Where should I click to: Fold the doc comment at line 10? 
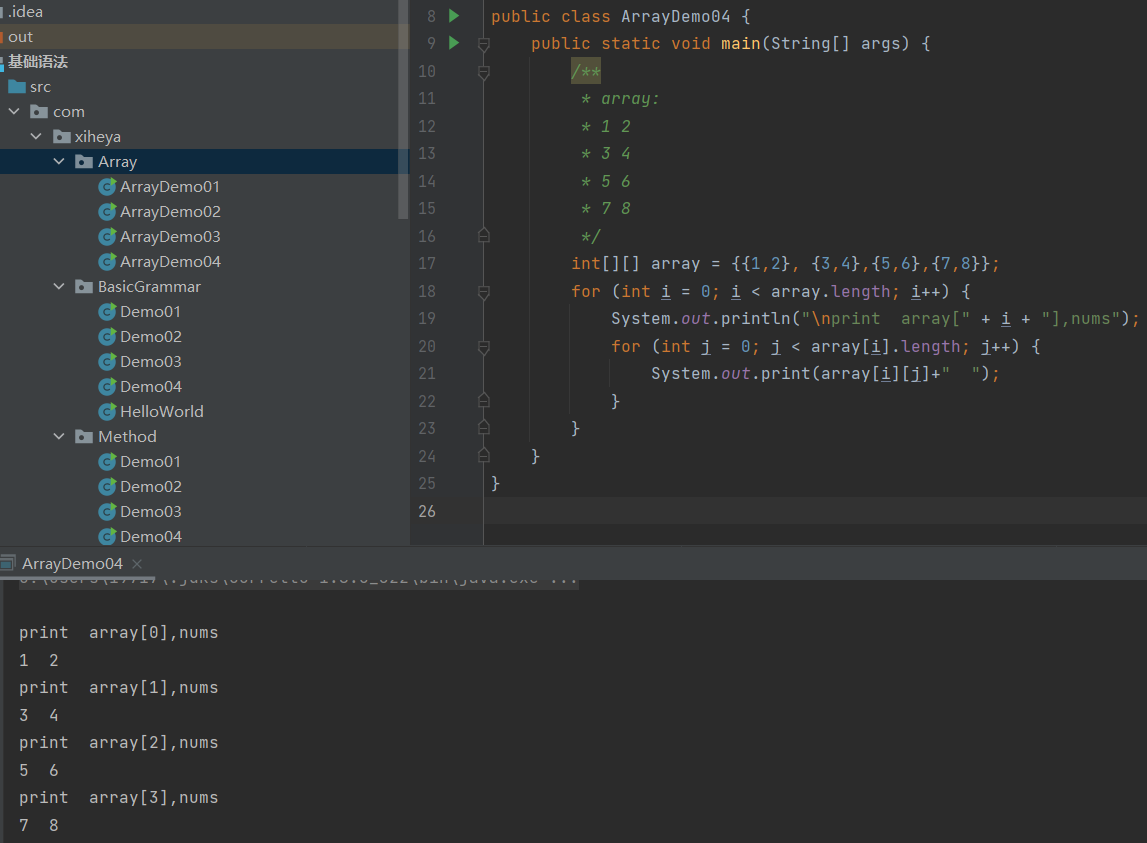pyautogui.click(x=484, y=72)
